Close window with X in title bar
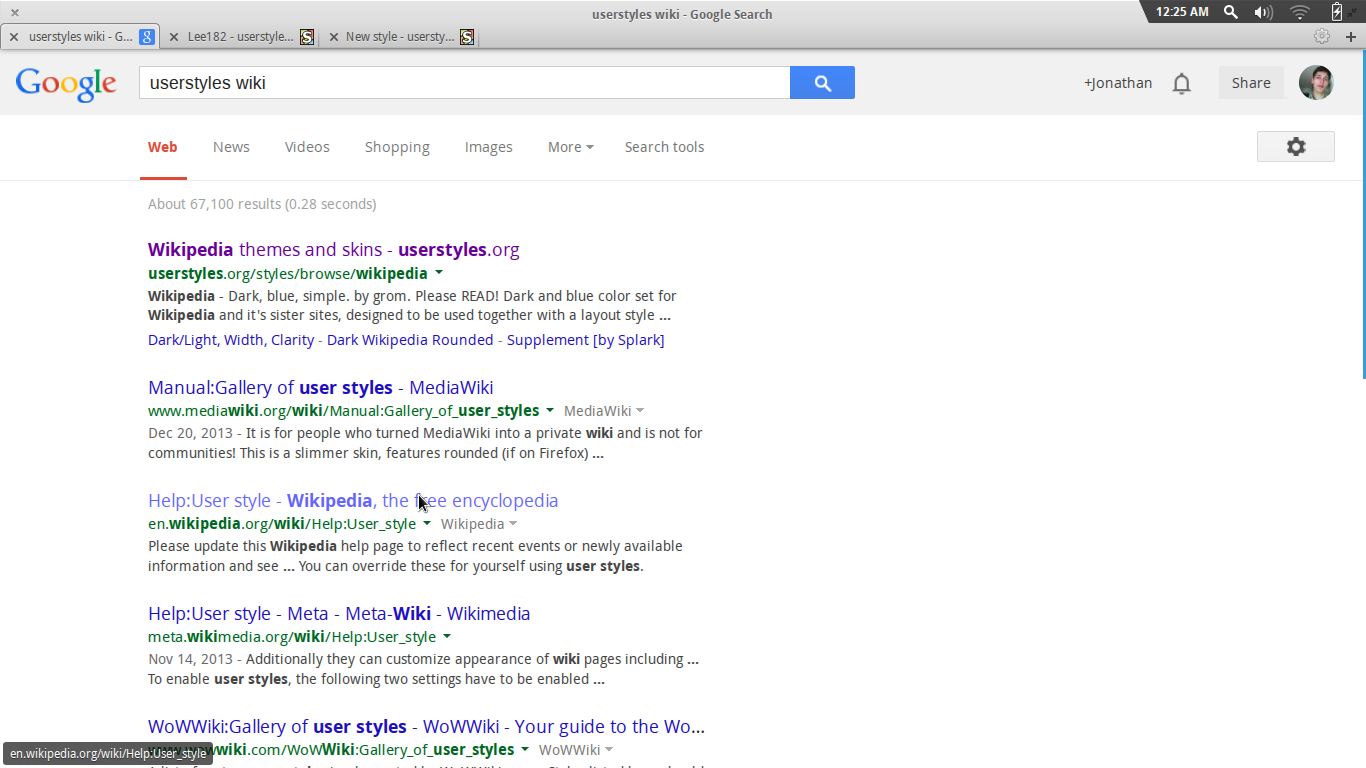This screenshot has height=768, width=1366. 15,13
